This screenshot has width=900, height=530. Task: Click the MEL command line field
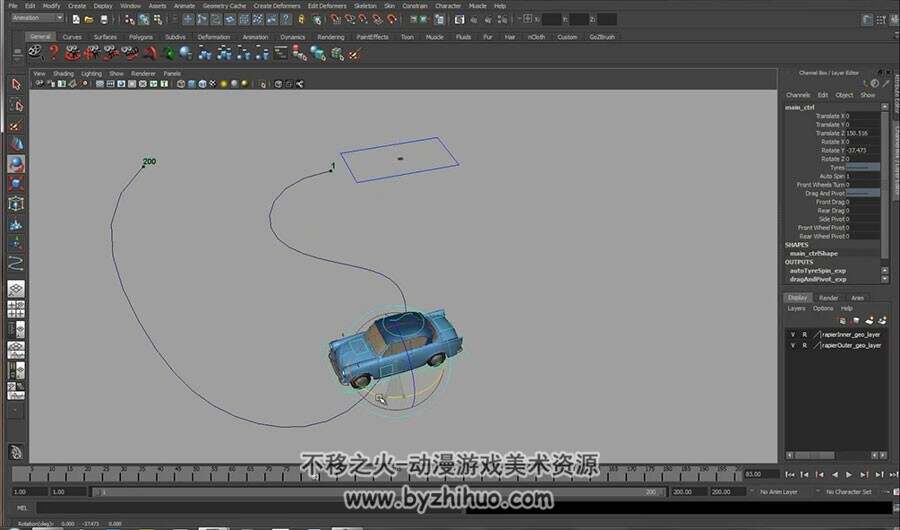pos(250,508)
